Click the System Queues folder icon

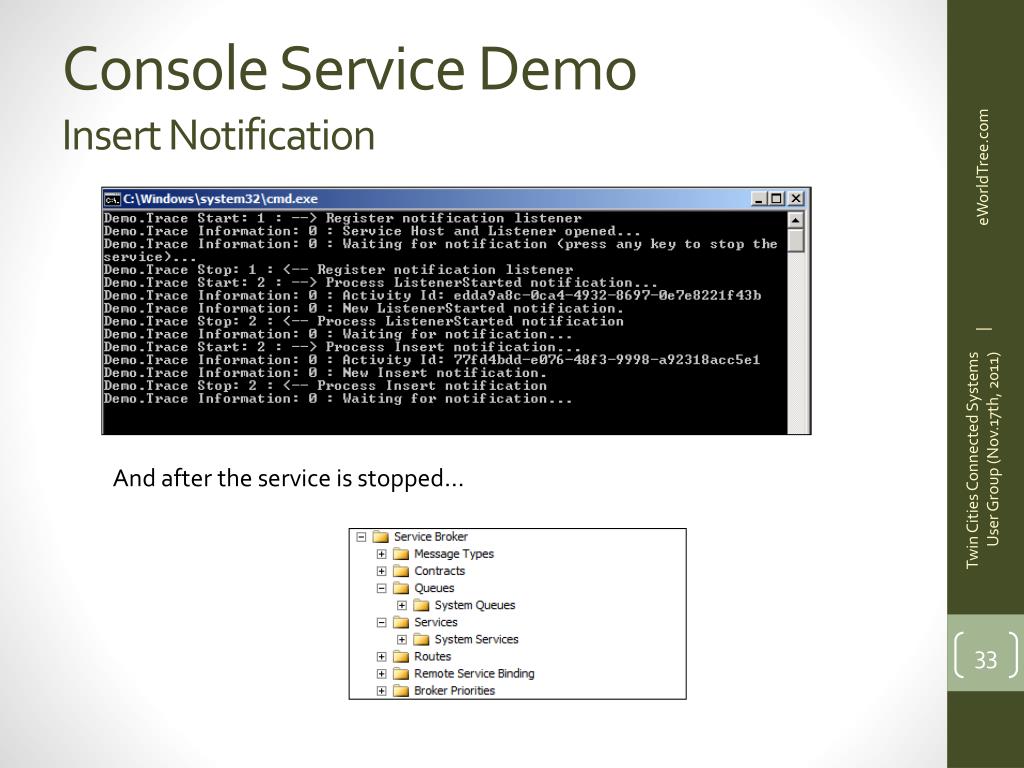tap(421, 605)
